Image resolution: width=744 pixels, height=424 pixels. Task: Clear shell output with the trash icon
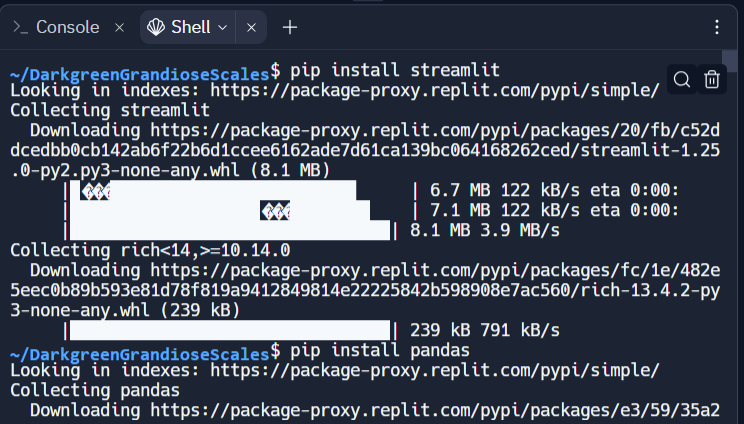[x=712, y=80]
